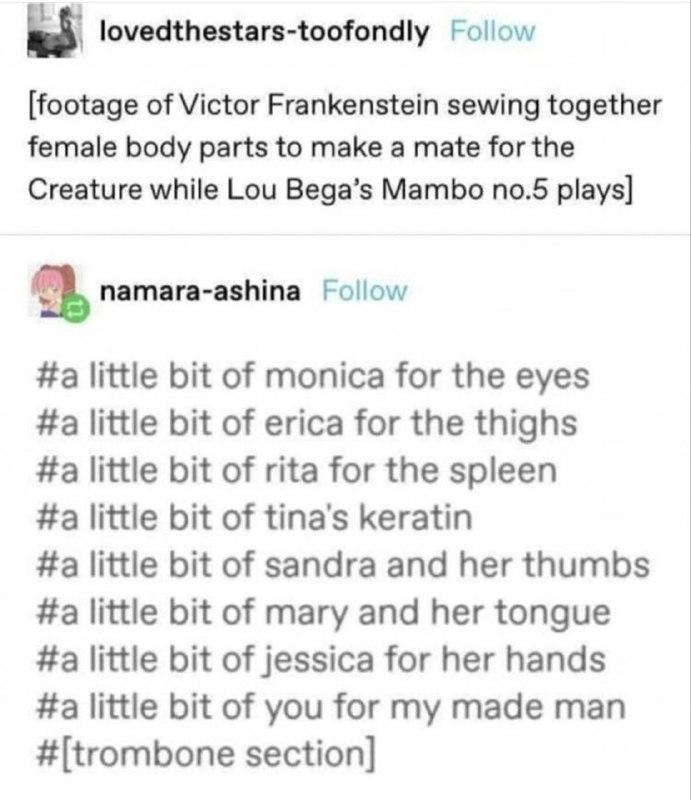Follow lovedthestars-toofondly
Screen dimensions: 691x800
point(493,32)
